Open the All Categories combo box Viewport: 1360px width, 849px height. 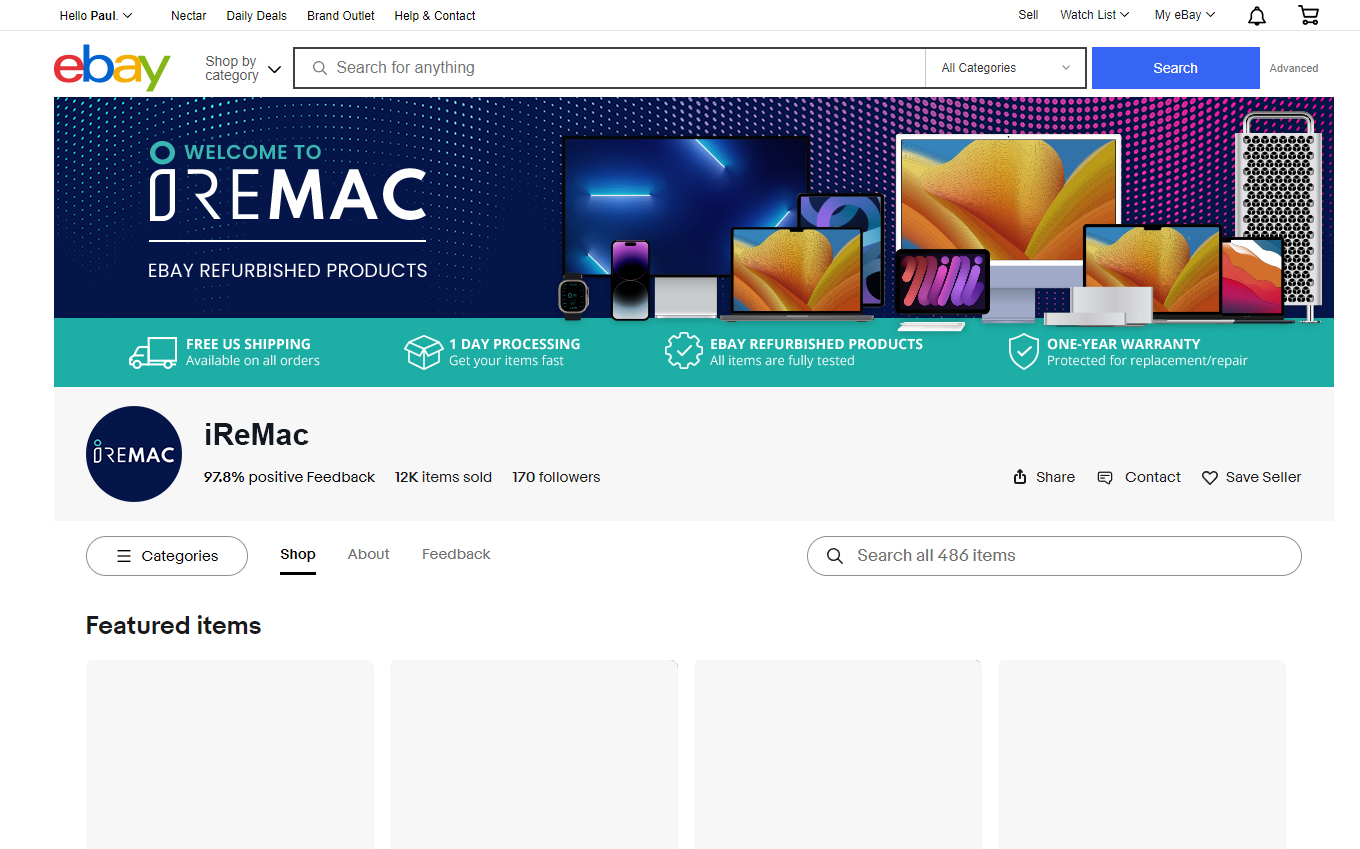pos(1005,68)
